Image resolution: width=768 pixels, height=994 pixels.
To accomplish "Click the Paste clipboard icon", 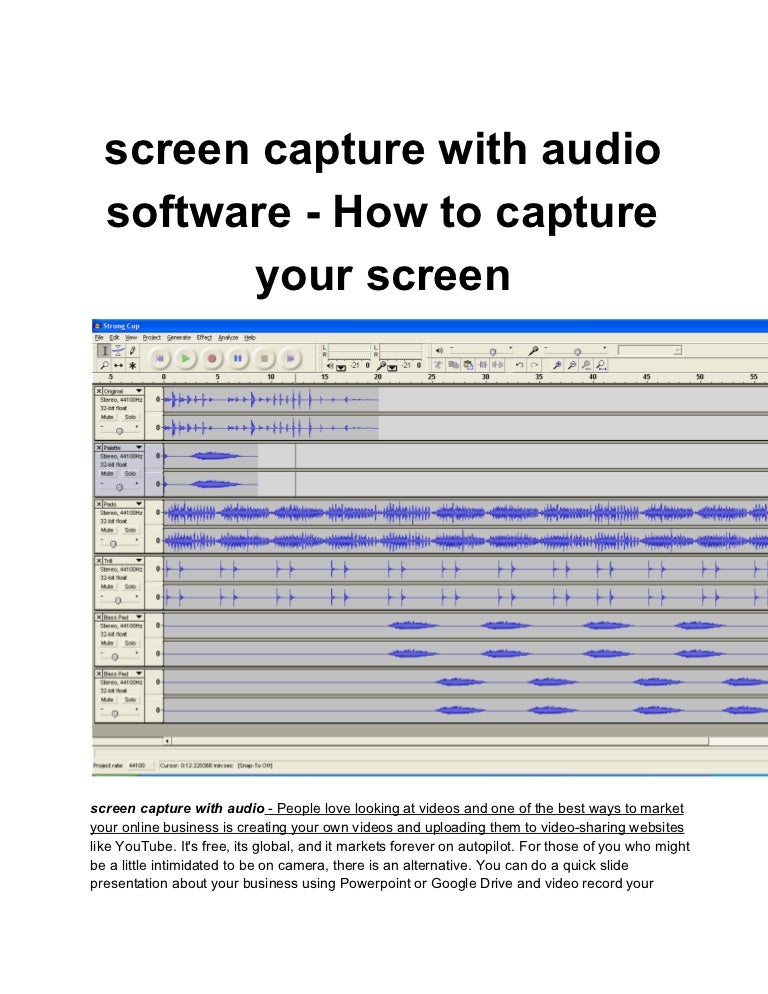I will pos(468,365).
